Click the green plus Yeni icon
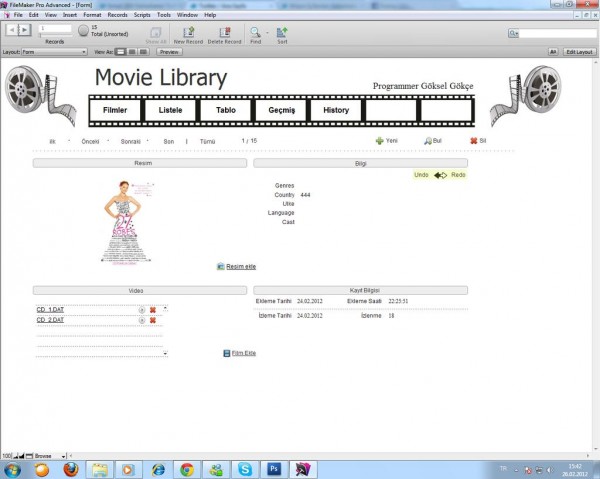600x479 pixels. tap(379, 142)
